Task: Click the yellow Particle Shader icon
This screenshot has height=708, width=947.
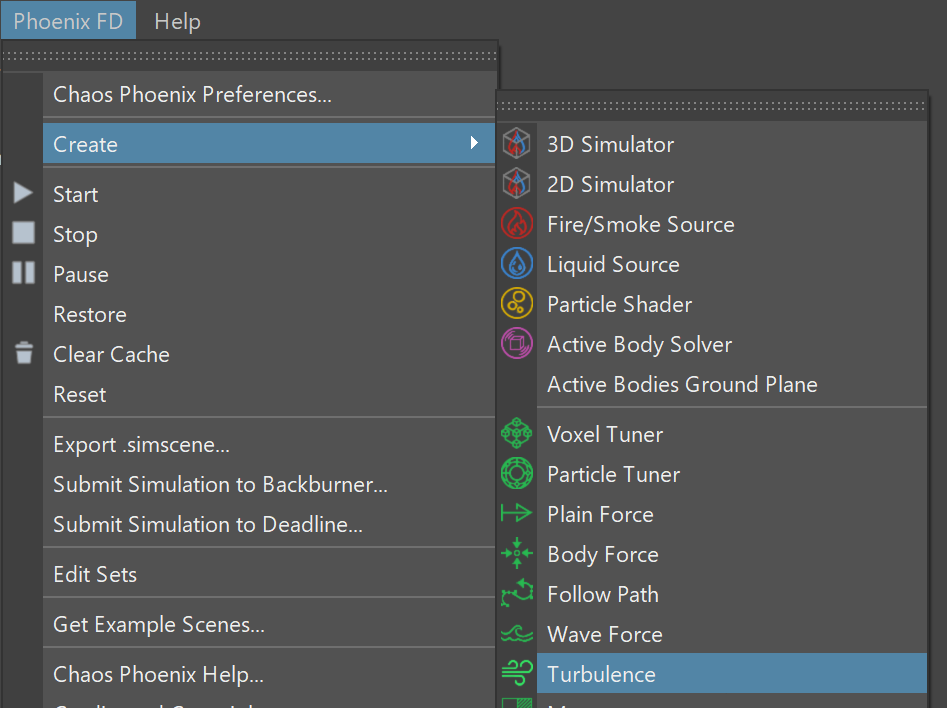Action: point(516,303)
